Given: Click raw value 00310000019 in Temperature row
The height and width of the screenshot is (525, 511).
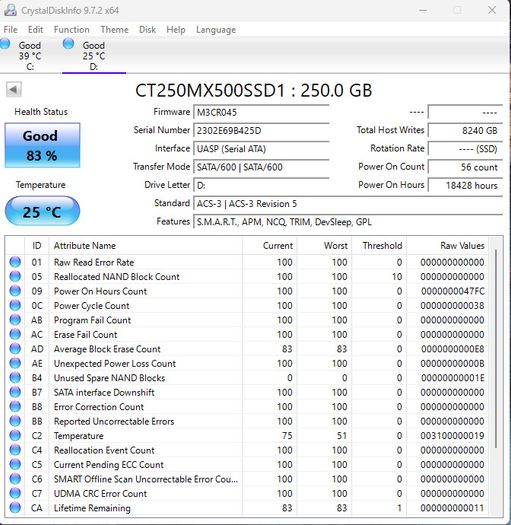Looking at the screenshot, I should click(x=452, y=436).
